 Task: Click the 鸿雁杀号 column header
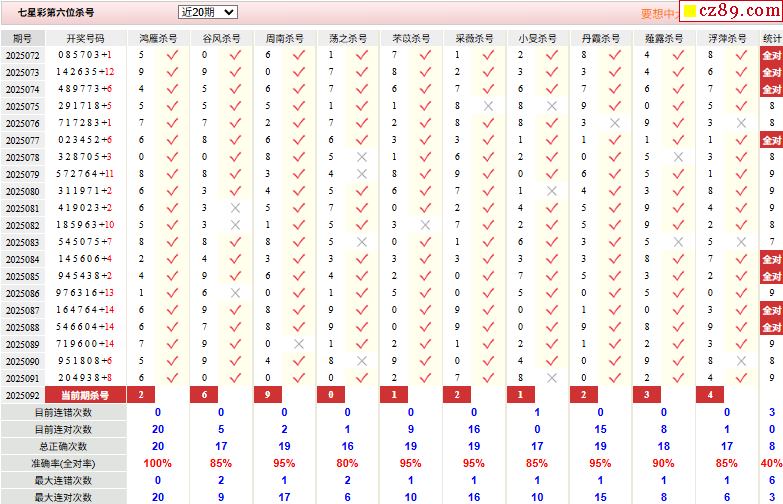(158, 38)
